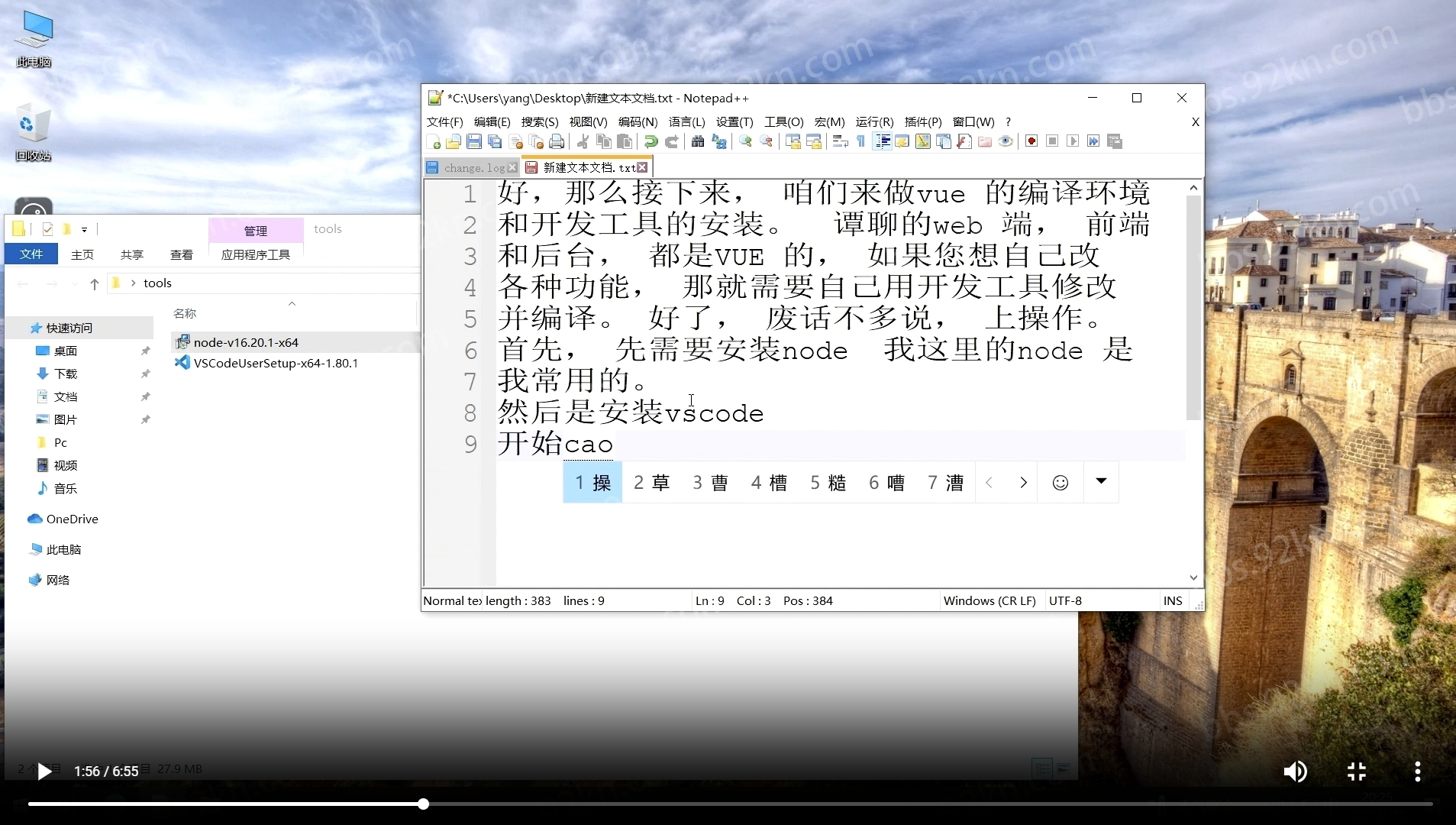Open the video player three-dots menu
This screenshot has height=825, width=1456.
point(1417,772)
